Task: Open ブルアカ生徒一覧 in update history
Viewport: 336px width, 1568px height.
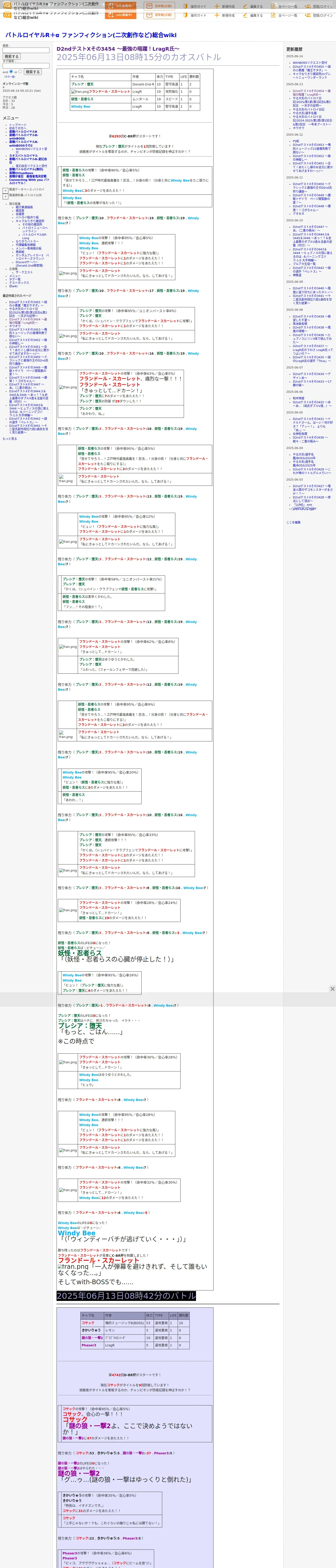Action: 304,264
